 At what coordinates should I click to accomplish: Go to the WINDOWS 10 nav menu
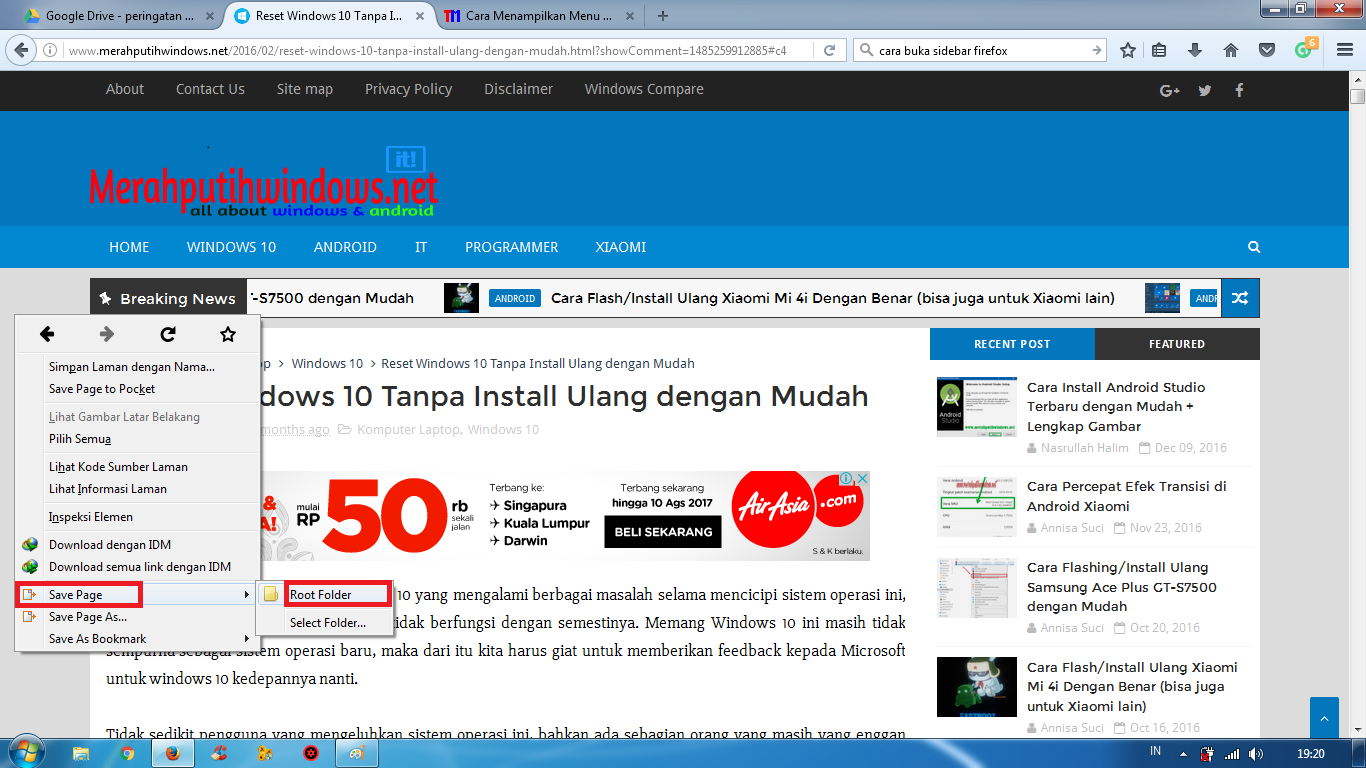click(x=231, y=247)
